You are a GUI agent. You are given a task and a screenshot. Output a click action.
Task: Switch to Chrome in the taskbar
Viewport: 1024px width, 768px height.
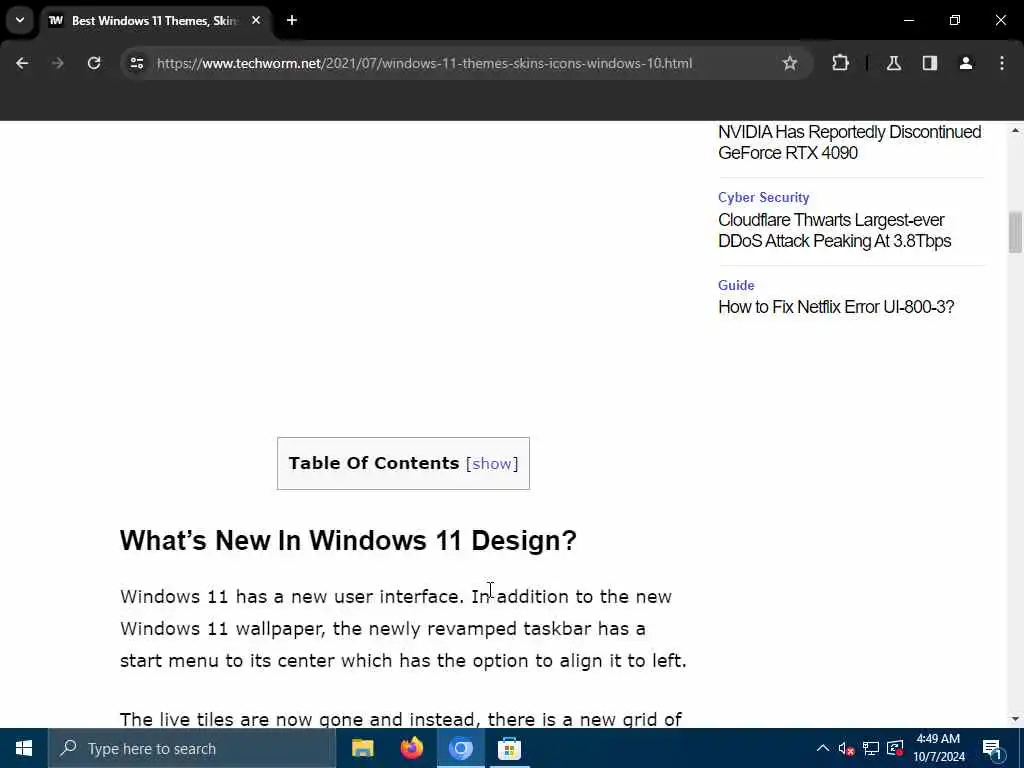point(460,748)
